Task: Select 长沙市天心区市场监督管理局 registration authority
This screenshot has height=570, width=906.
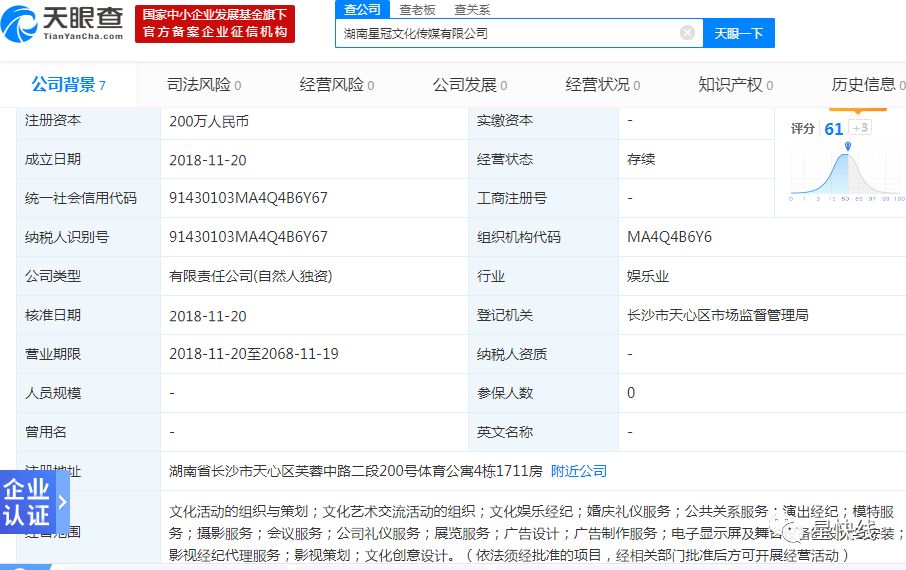Action: coord(718,315)
